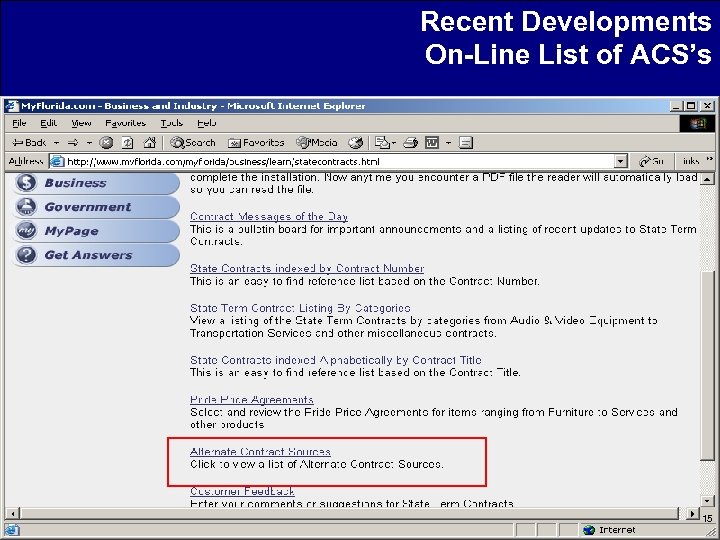Image resolution: width=720 pixels, height=540 pixels.
Task: Open the Search toolbar button
Action: tap(192, 143)
